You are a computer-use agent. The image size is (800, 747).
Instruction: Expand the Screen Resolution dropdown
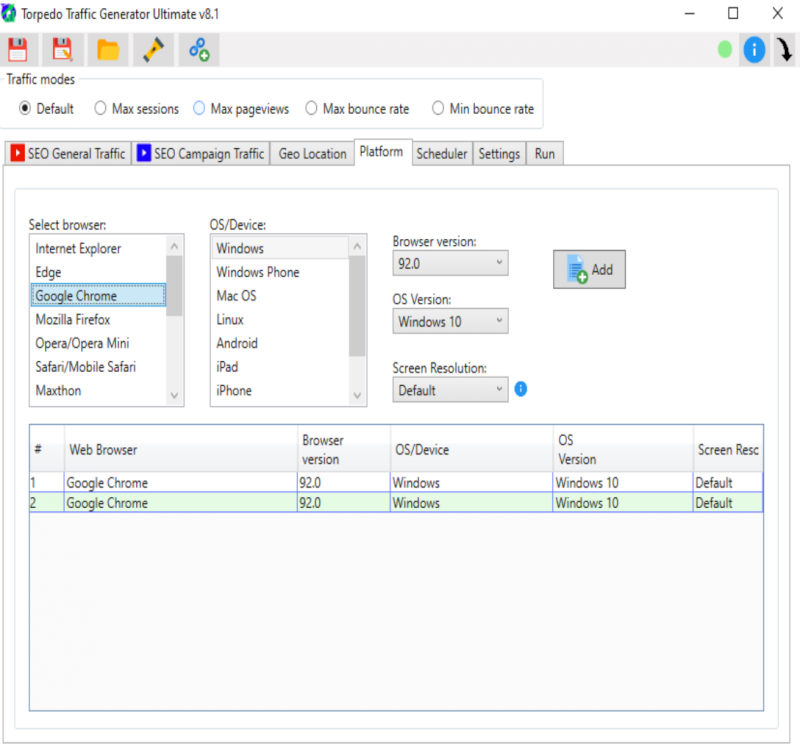[450, 390]
